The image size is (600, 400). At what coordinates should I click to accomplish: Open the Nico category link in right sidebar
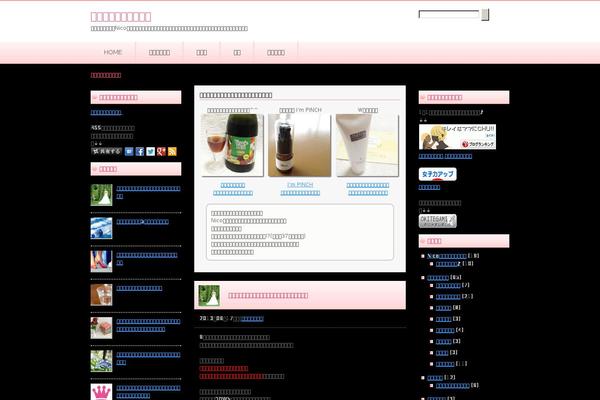tap(447, 256)
